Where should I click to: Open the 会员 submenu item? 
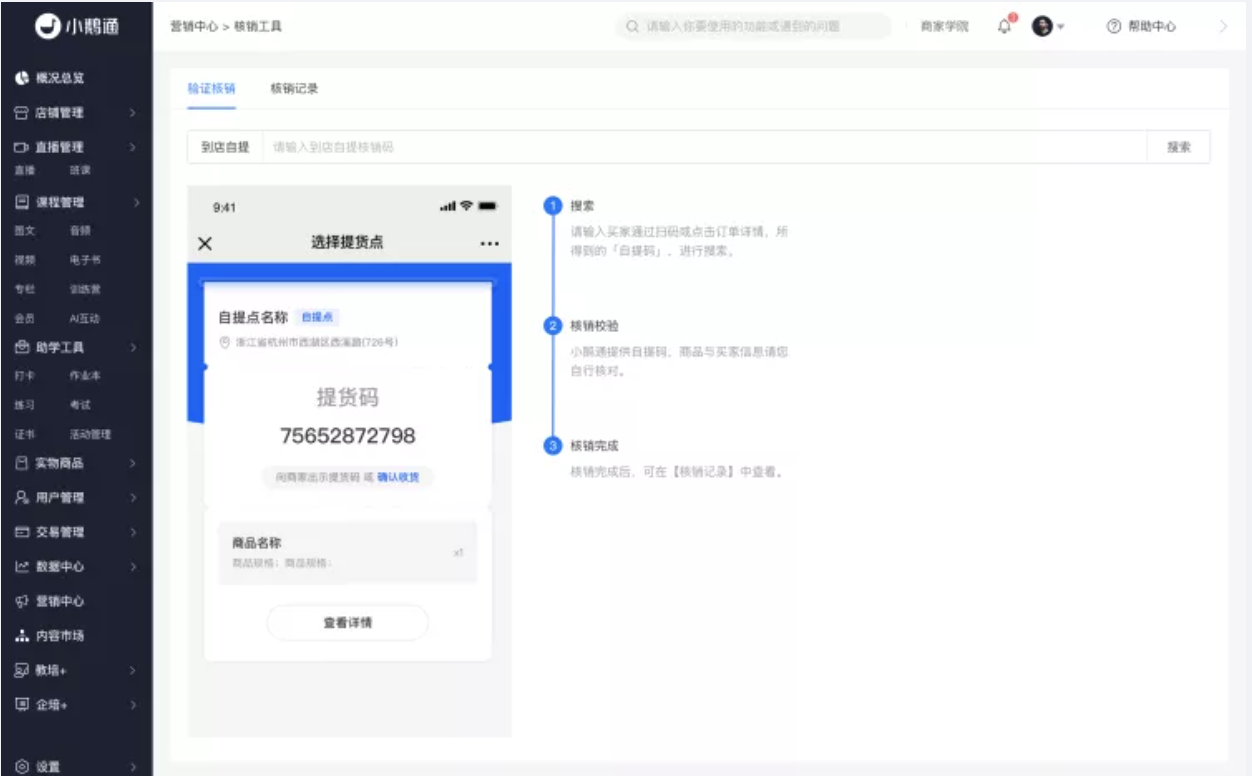point(25,319)
